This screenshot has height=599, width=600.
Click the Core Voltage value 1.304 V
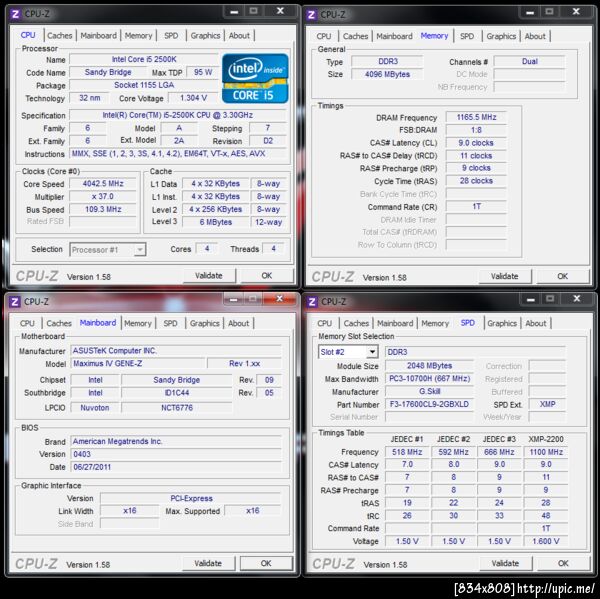pyautogui.click(x=194, y=98)
